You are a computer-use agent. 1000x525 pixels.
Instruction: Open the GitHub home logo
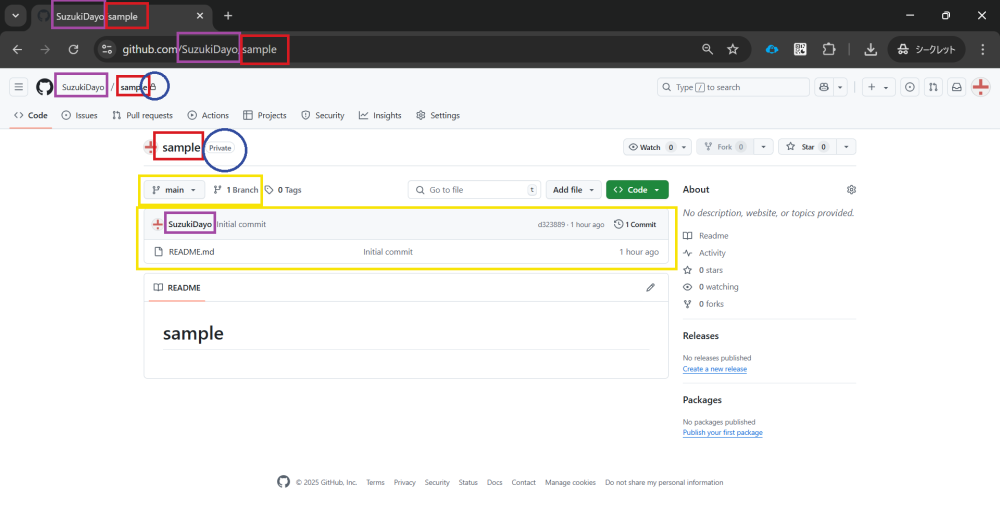(44, 87)
